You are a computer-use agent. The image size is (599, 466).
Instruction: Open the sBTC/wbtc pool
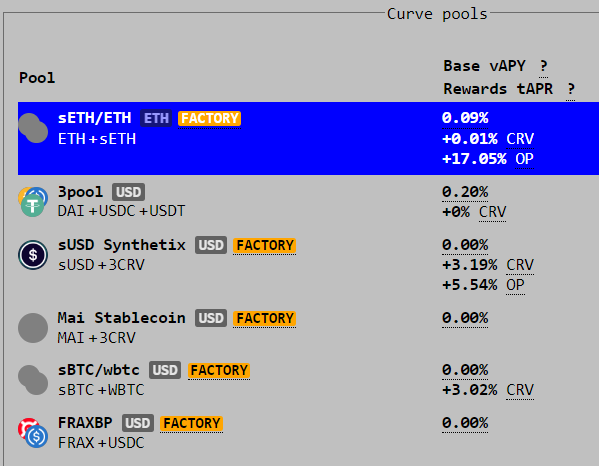point(99,370)
